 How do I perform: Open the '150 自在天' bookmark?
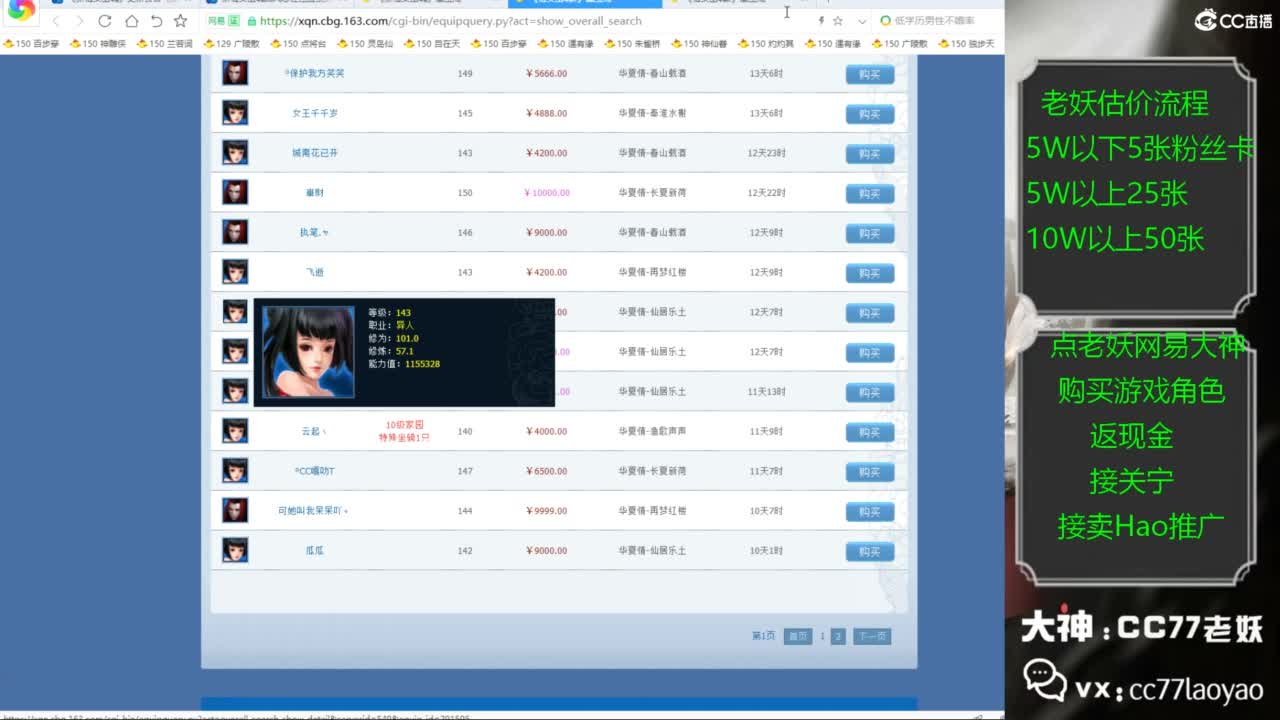pyautogui.click(x=432, y=44)
